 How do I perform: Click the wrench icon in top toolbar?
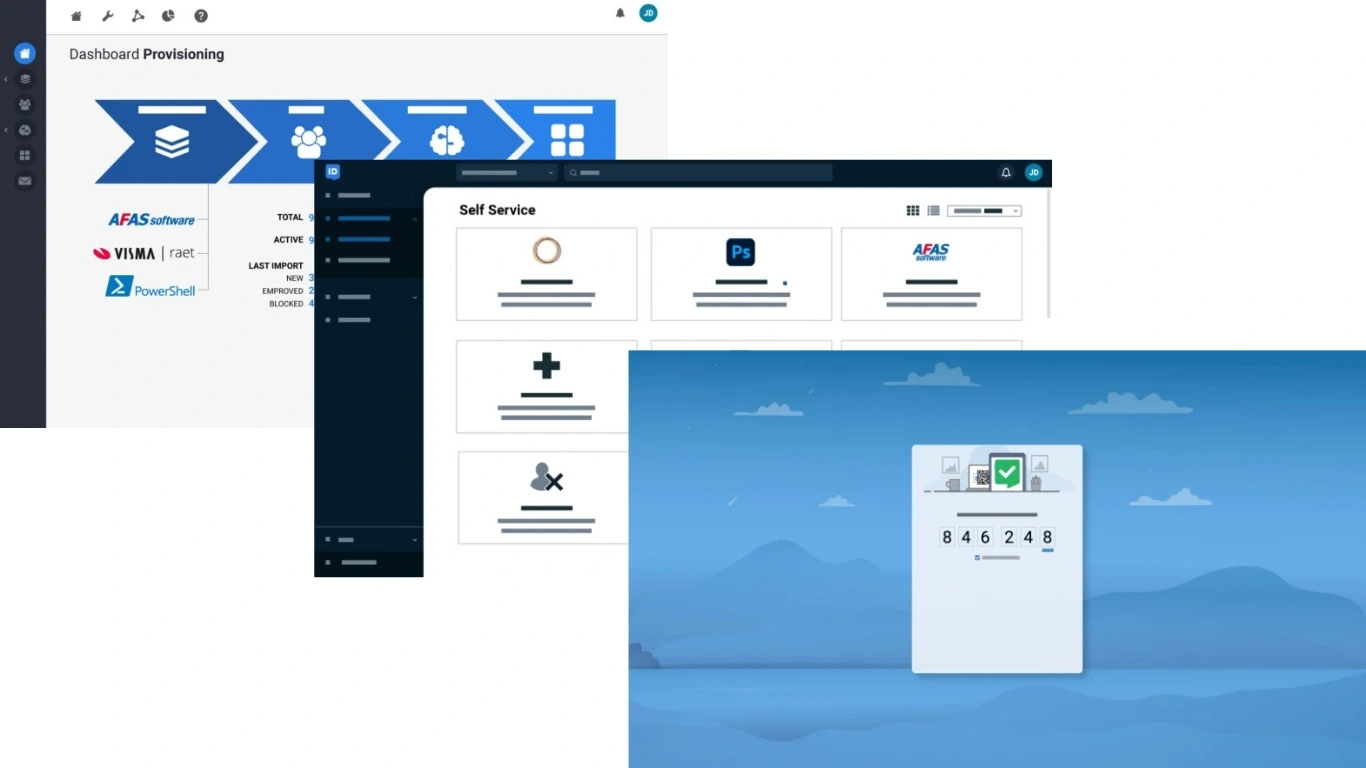(x=108, y=16)
